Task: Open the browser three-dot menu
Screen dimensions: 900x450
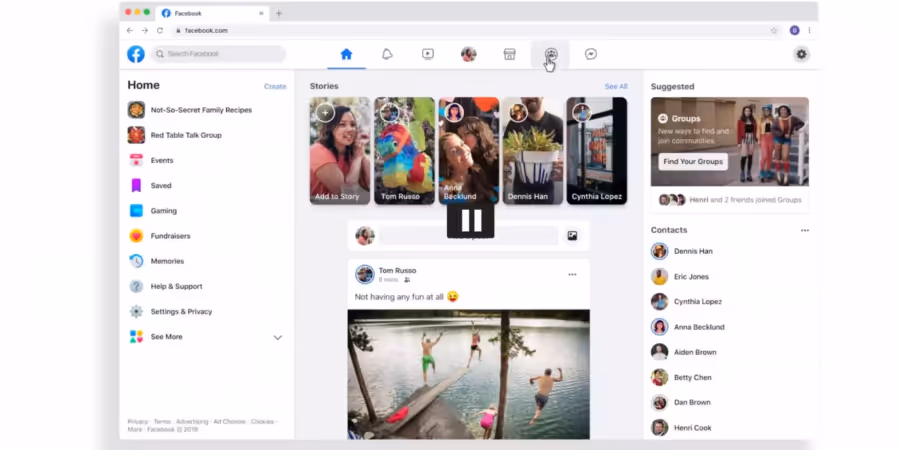Action: 809,30
